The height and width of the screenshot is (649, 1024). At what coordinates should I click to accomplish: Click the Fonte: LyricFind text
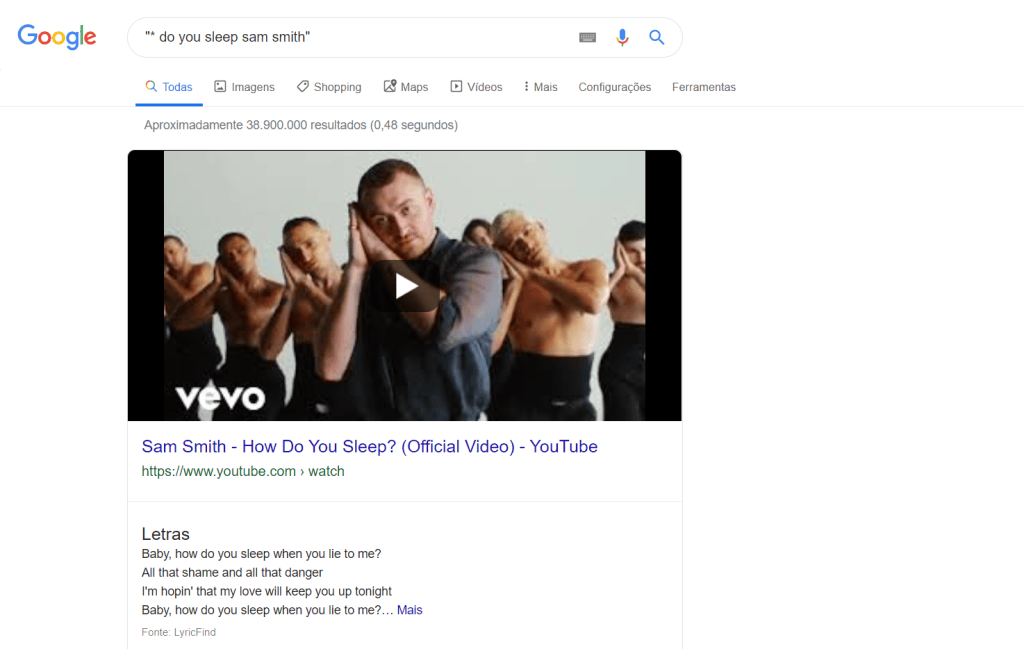click(178, 632)
